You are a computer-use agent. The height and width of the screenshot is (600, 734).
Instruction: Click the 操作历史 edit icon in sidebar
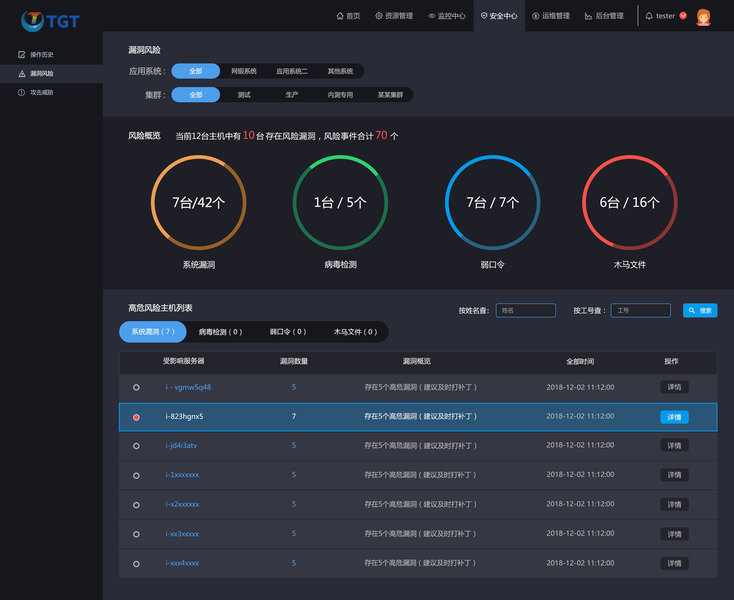(22, 55)
